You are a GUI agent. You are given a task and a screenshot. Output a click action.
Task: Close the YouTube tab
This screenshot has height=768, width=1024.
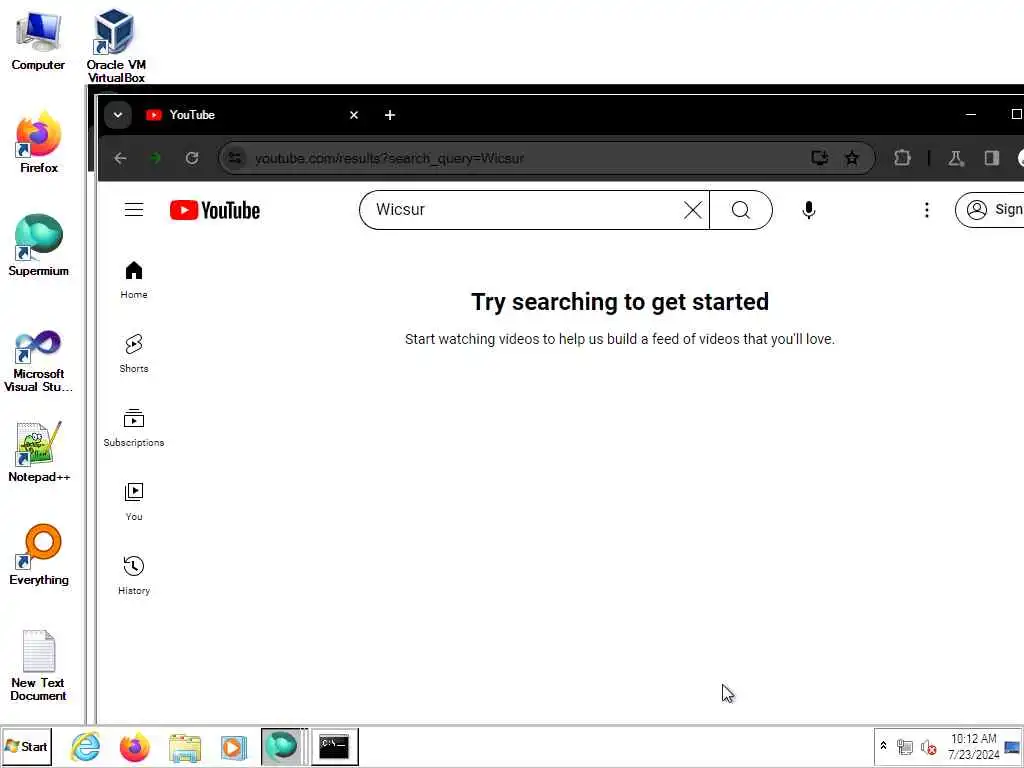[x=354, y=115]
